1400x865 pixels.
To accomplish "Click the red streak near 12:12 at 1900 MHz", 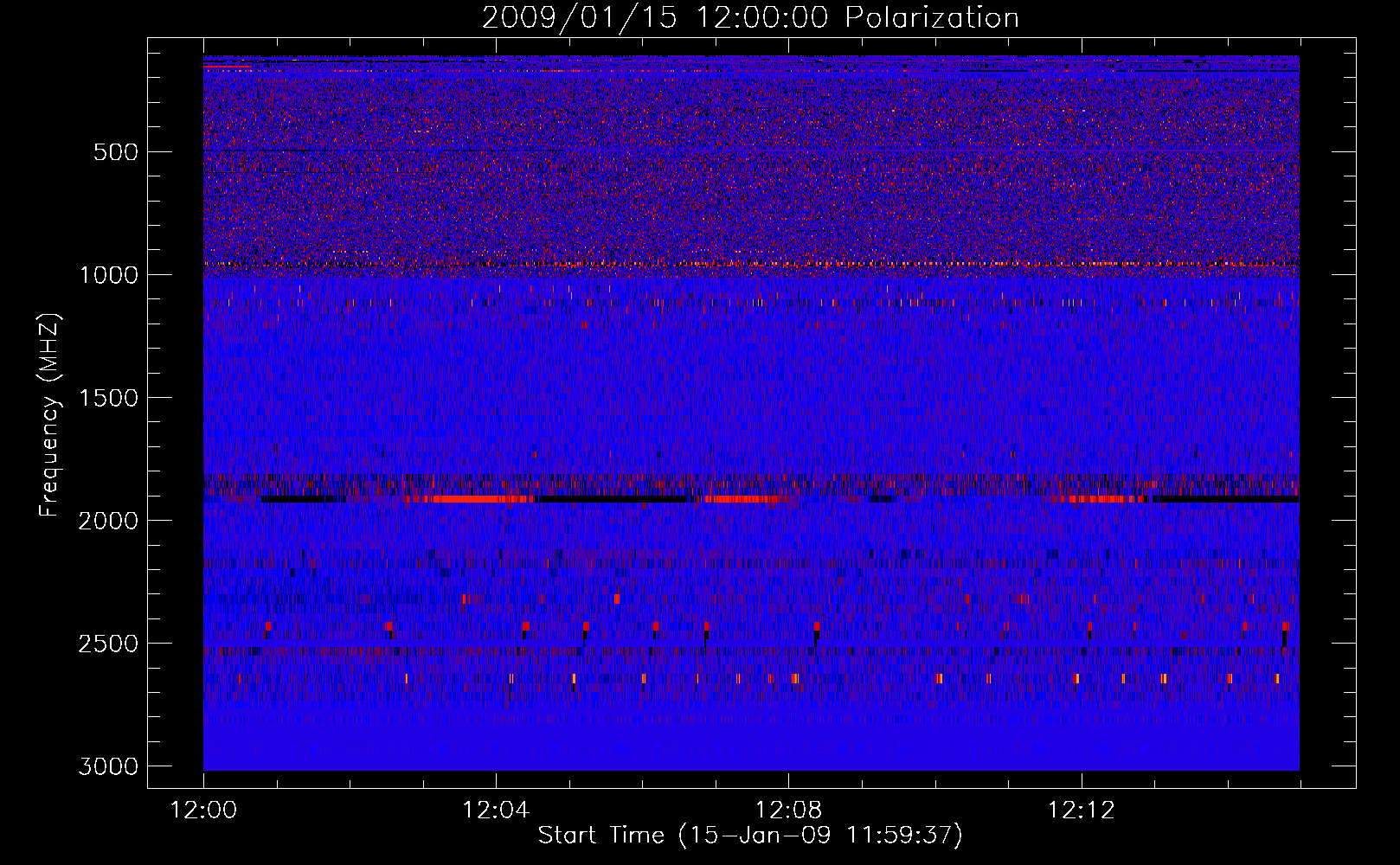I will click(x=1101, y=499).
